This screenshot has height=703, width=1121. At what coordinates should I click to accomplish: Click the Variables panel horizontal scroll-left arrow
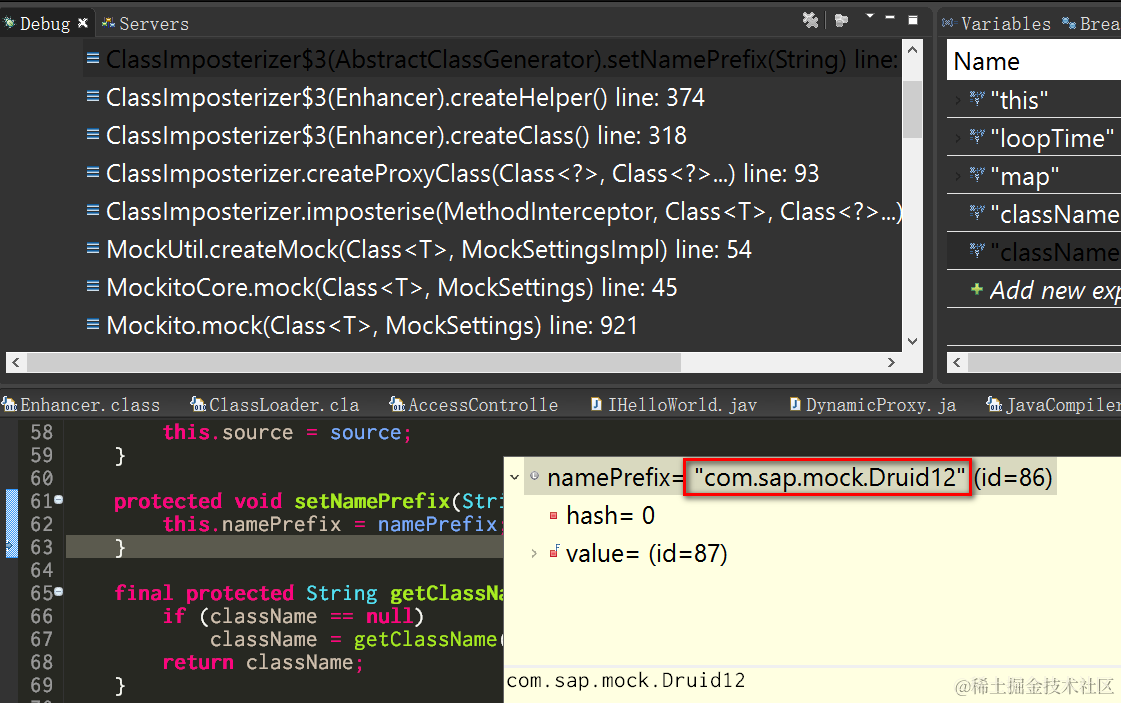[x=957, y=362]
